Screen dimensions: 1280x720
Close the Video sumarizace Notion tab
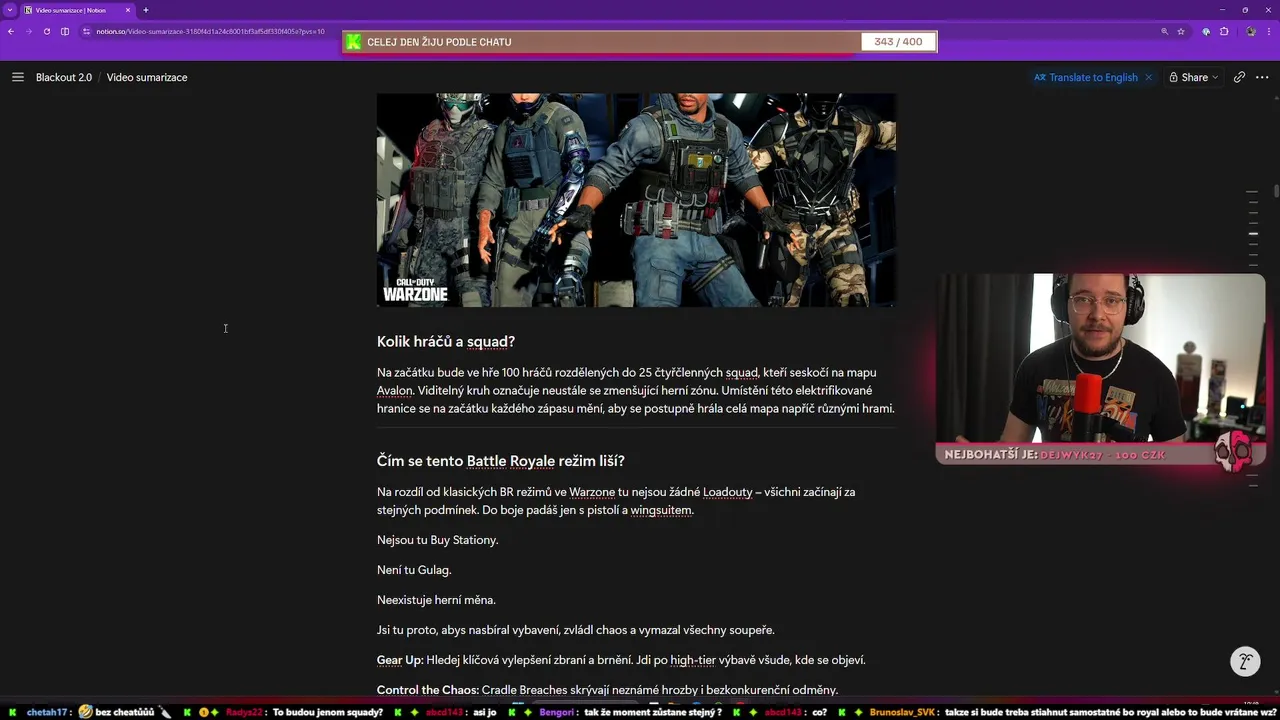point(128,10)
